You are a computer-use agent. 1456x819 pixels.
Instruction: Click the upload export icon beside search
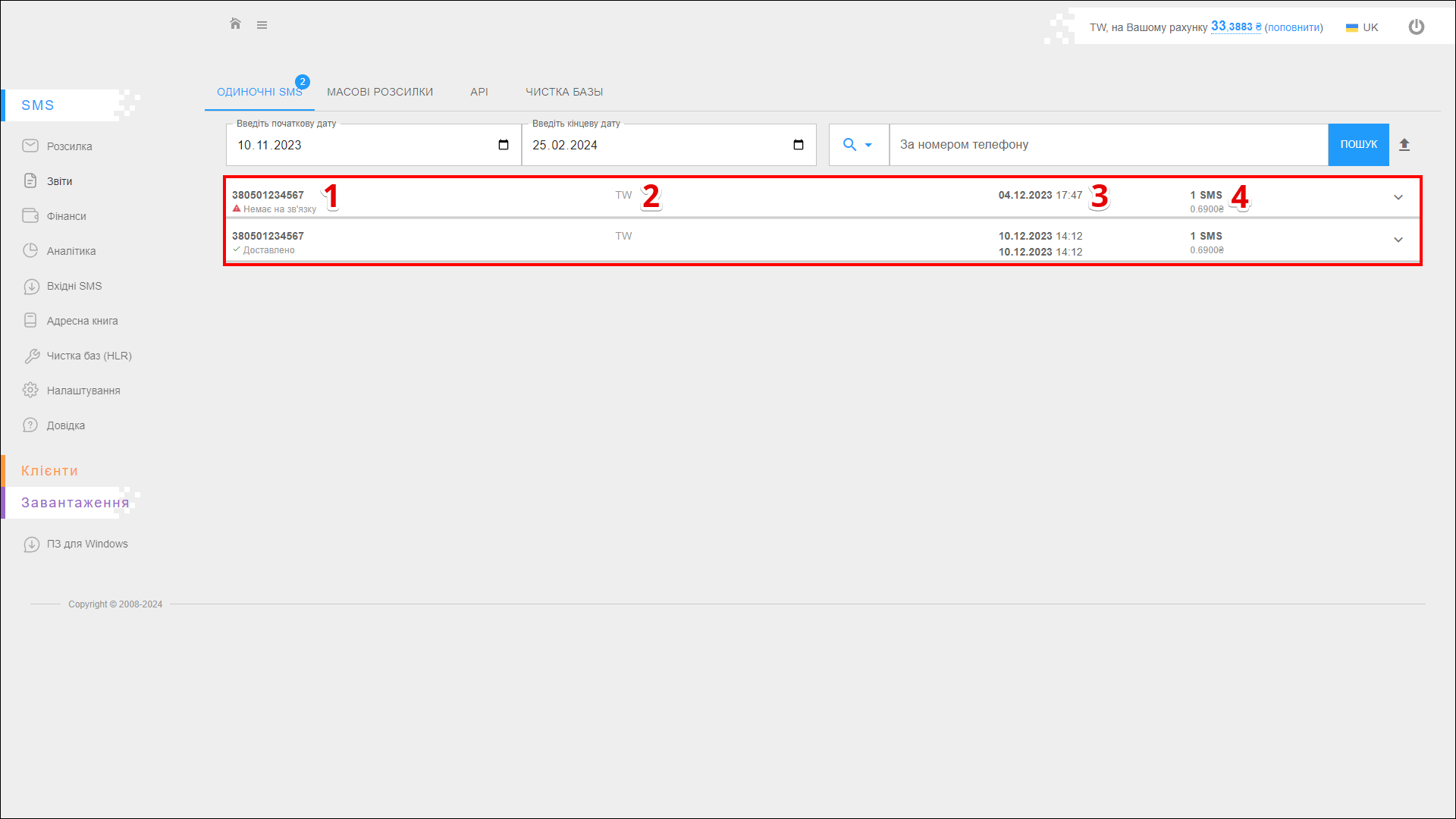click(1404, 145)
